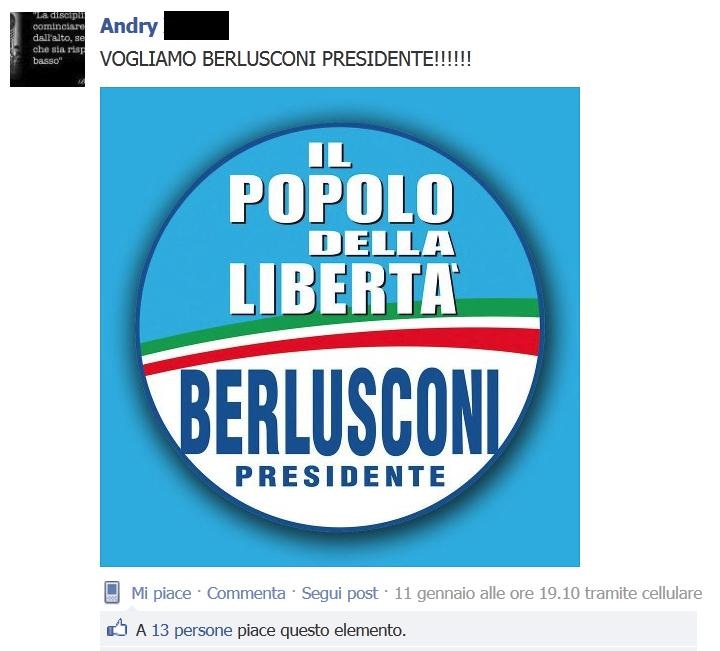Like the post with Mi piace
720x651 pixels.
pyautogui.click(x=161, y=593)
